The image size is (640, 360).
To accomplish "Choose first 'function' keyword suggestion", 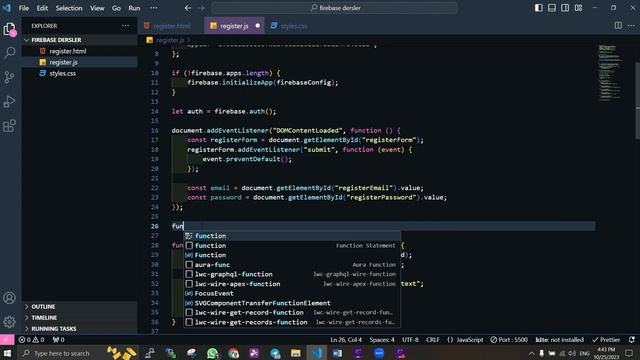I will (x=292, y=236).
